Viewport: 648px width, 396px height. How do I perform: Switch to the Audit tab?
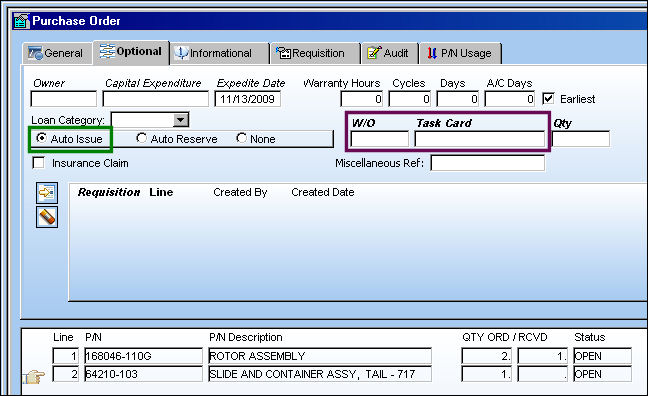coord(389,53)
